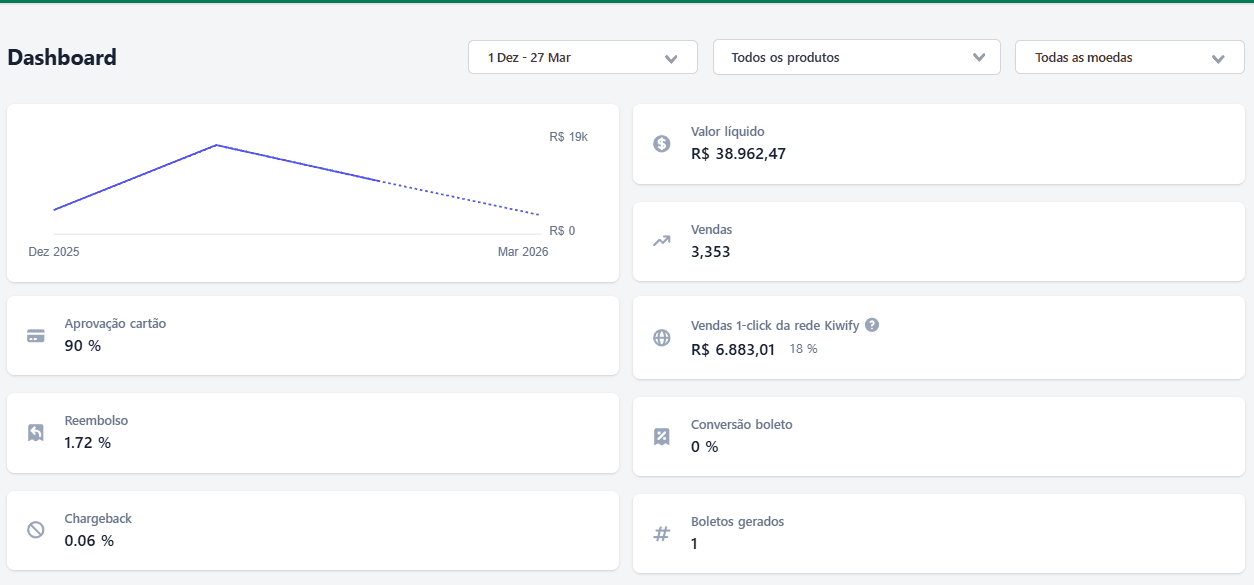The image size is (1254, 585).
Task: Click the "Dashboard" page heading
Action: click(62, 58)
